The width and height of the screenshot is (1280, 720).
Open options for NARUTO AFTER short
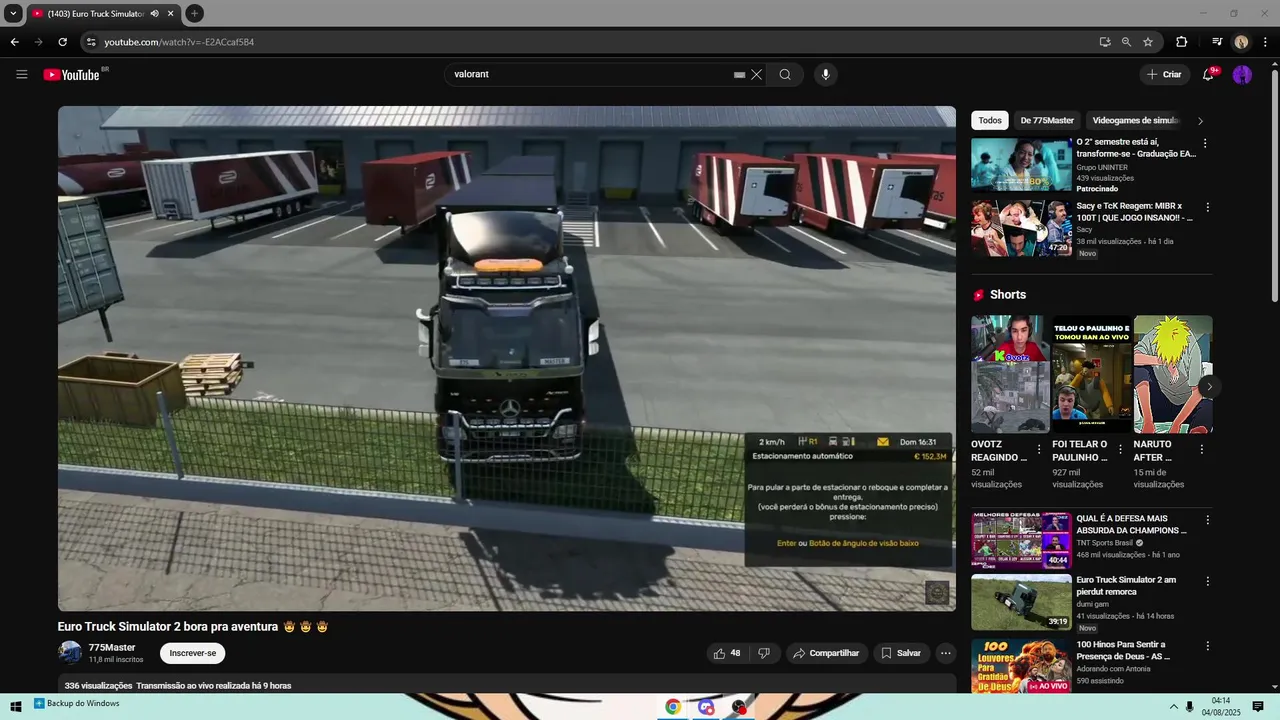pos(1201,450)
